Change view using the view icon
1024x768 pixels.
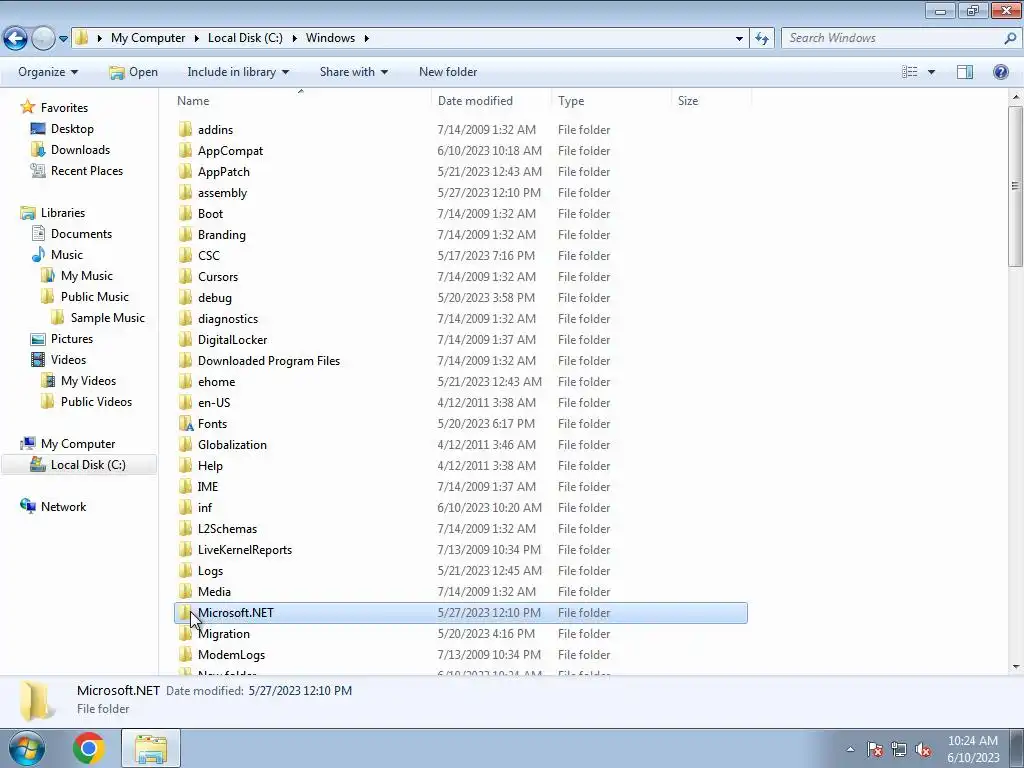(x=909, y=72)
